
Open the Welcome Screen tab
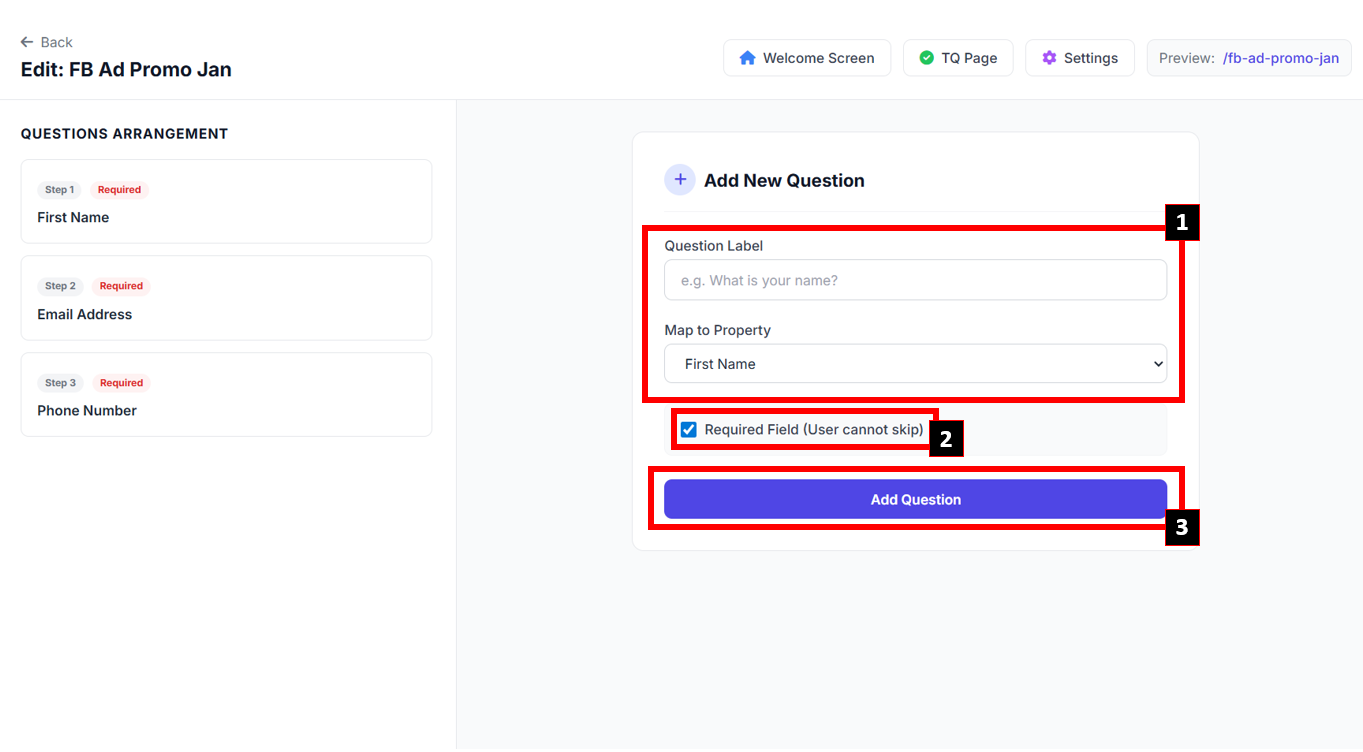(807, 58)
